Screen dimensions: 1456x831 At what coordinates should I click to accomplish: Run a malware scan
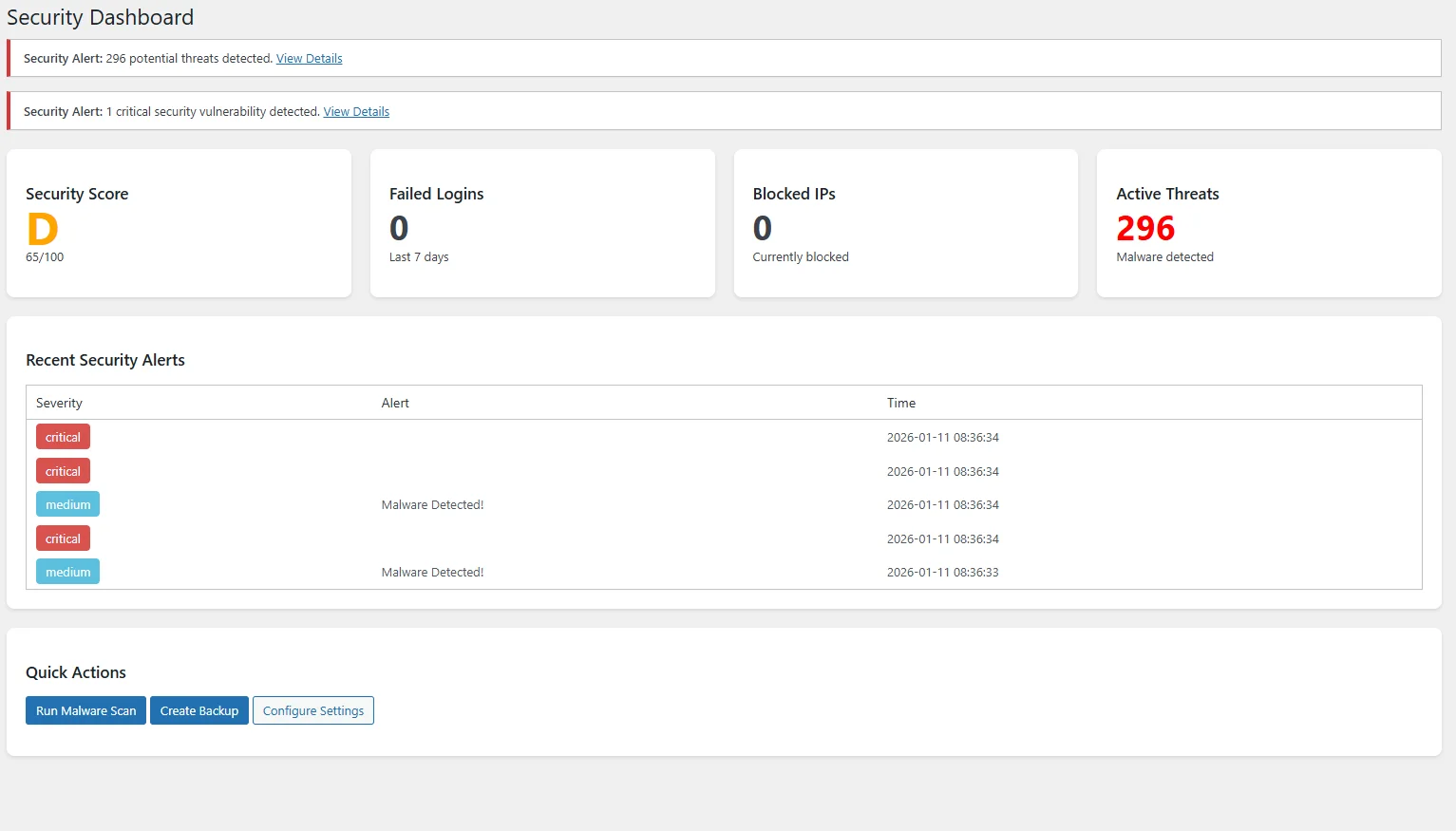pos(85,710)
